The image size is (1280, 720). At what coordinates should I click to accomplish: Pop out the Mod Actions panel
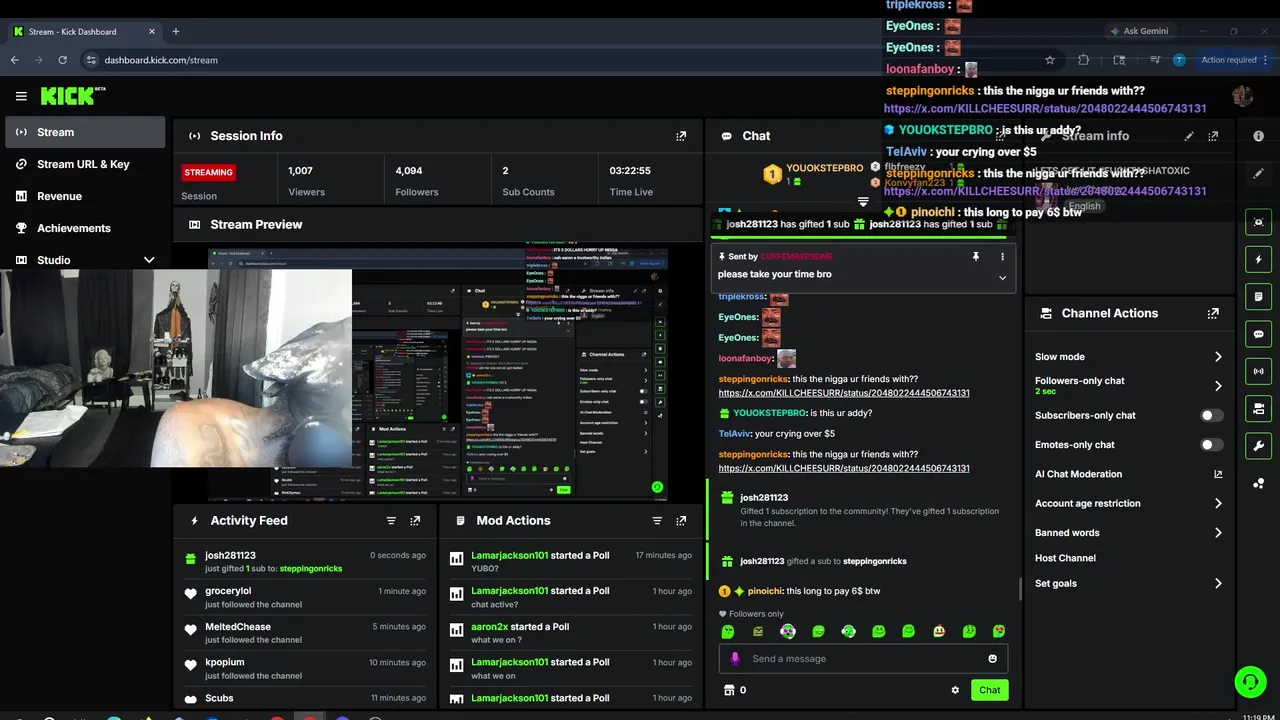pyautogui.click(x=681, y=521)
